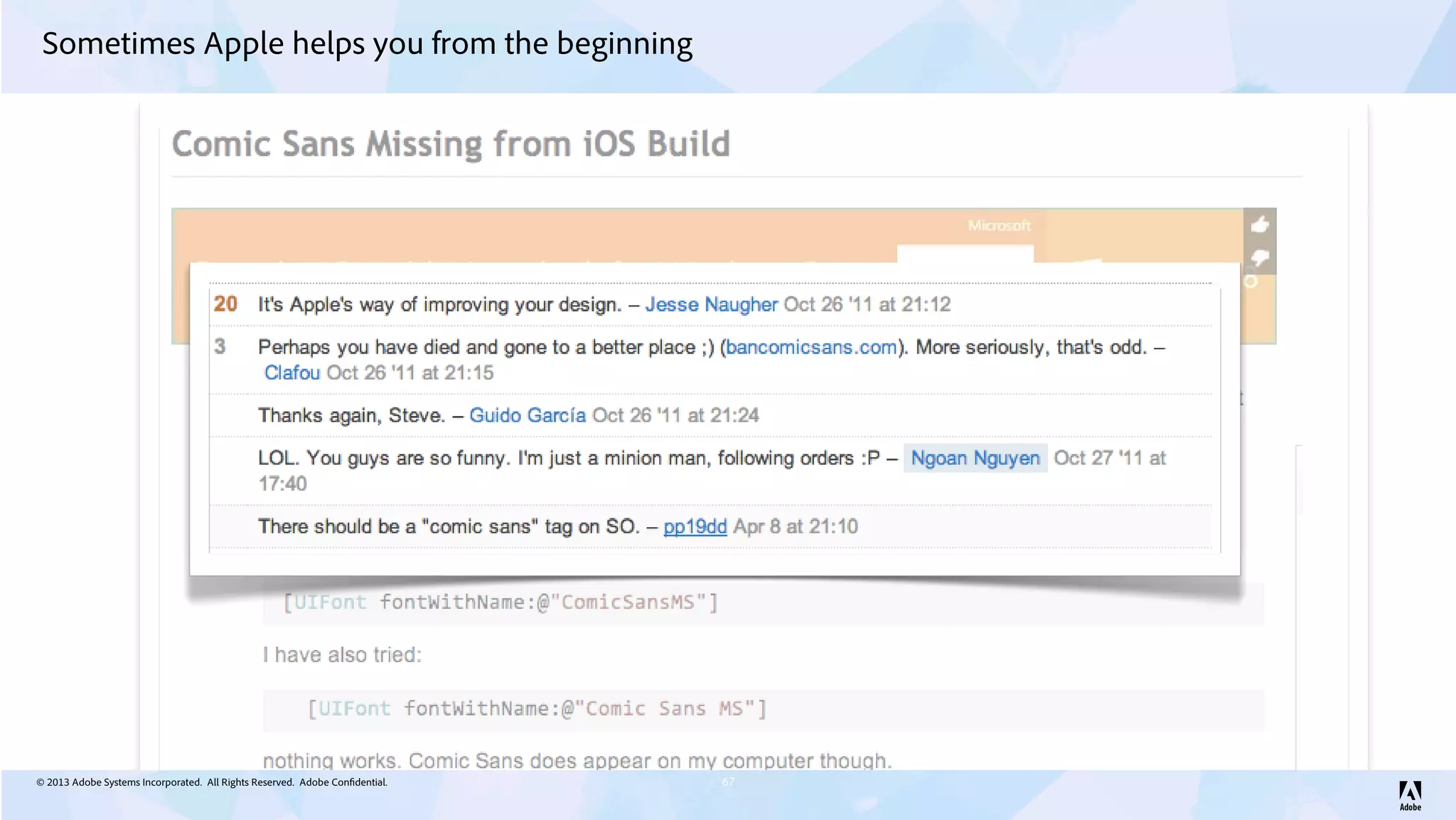Click the 3 vote count on the second comment
Image resolution: width=1456 pixels, height=820 pixels.
tap(220, 346)
